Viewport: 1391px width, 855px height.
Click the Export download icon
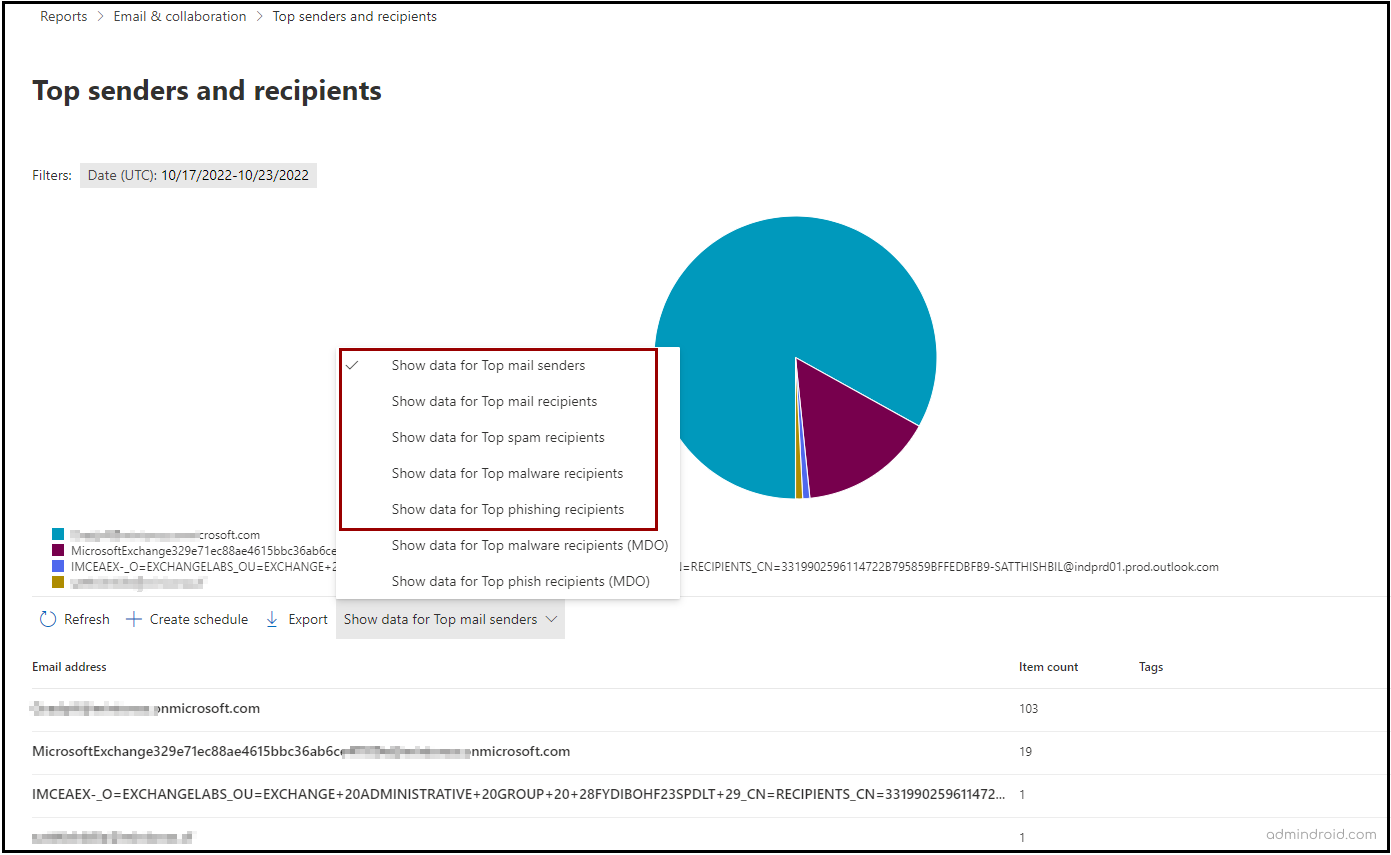click(271, 619)
